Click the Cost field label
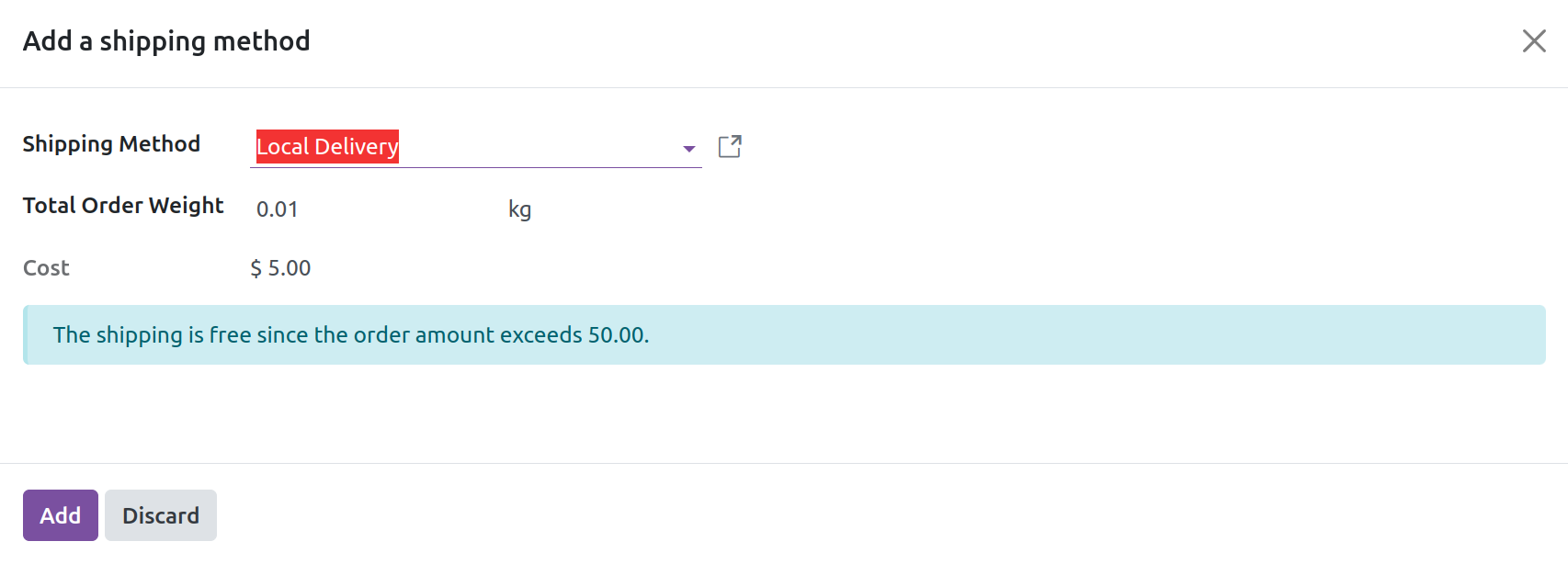Image resolution: width=1568 pixels, height=564 pixels. coord(46,268)
